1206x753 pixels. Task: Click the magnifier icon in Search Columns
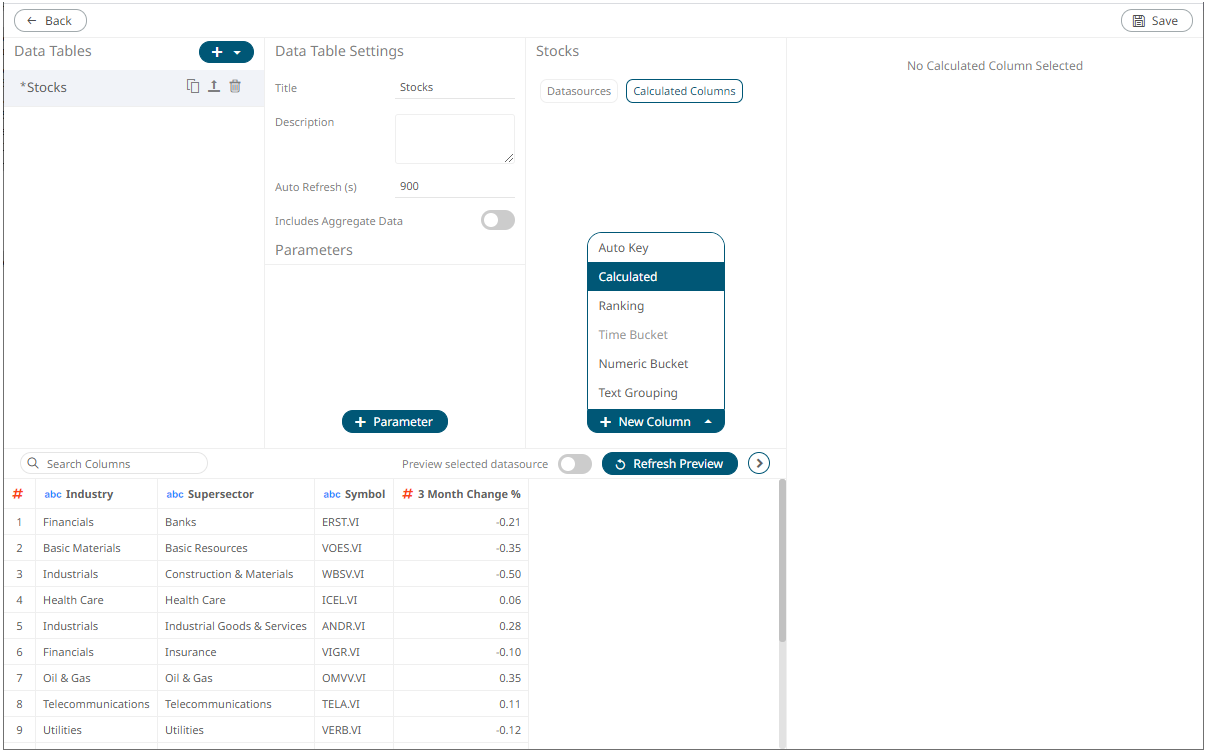pos(33,464)
